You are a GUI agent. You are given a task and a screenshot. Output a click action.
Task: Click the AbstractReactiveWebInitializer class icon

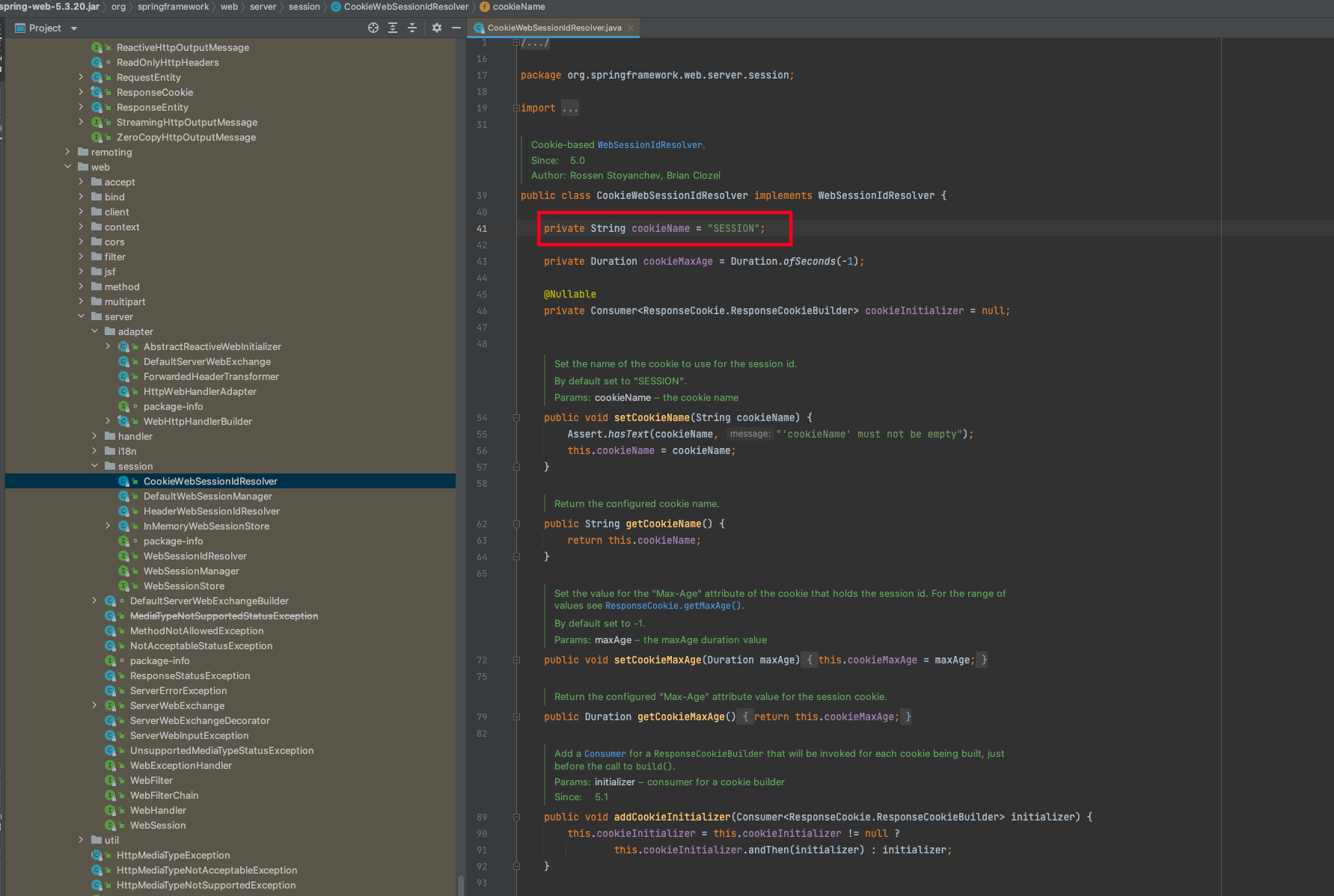click(124, 346)
